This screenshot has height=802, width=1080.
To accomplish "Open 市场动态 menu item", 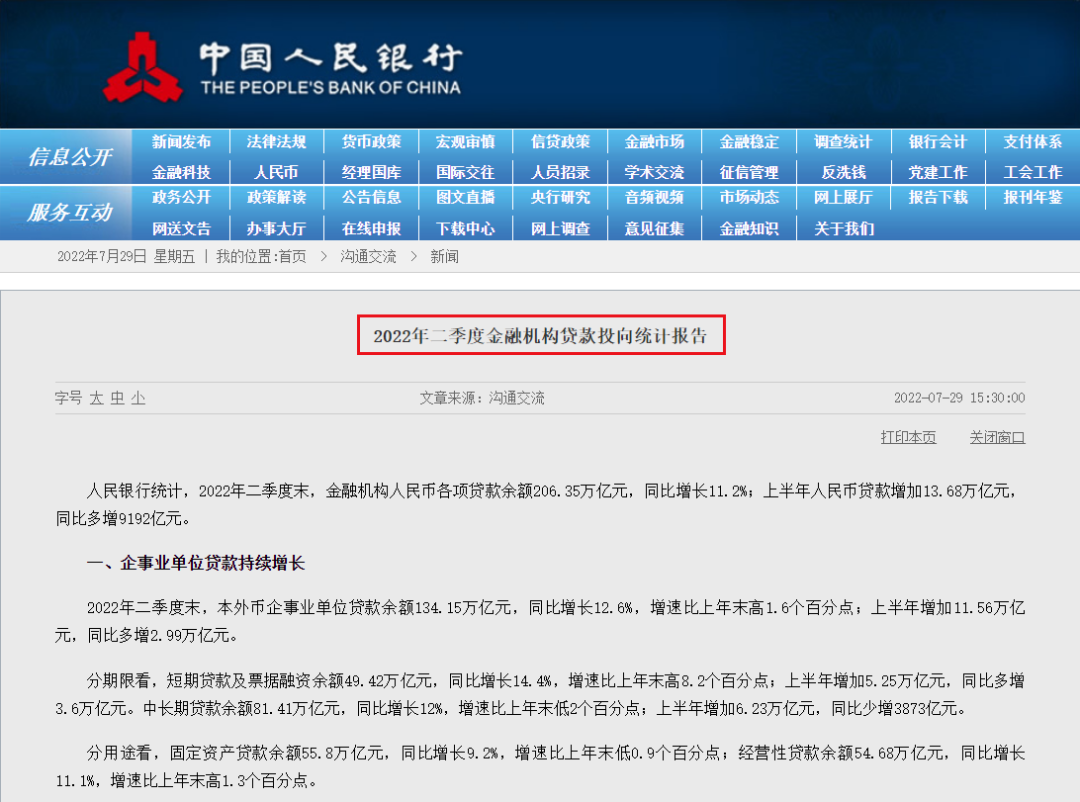I will click(749, 197).
